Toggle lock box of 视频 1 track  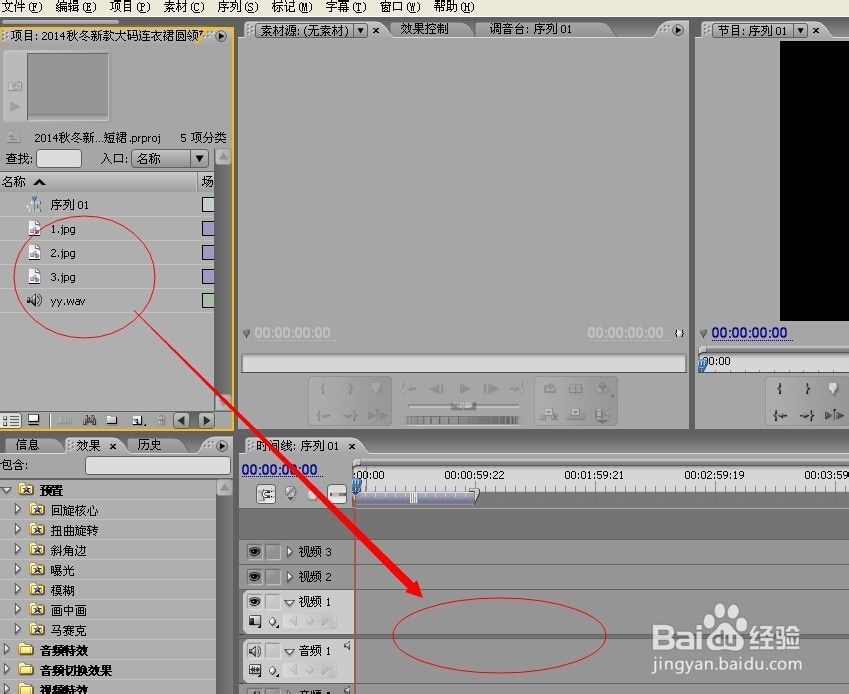point(273,601)
